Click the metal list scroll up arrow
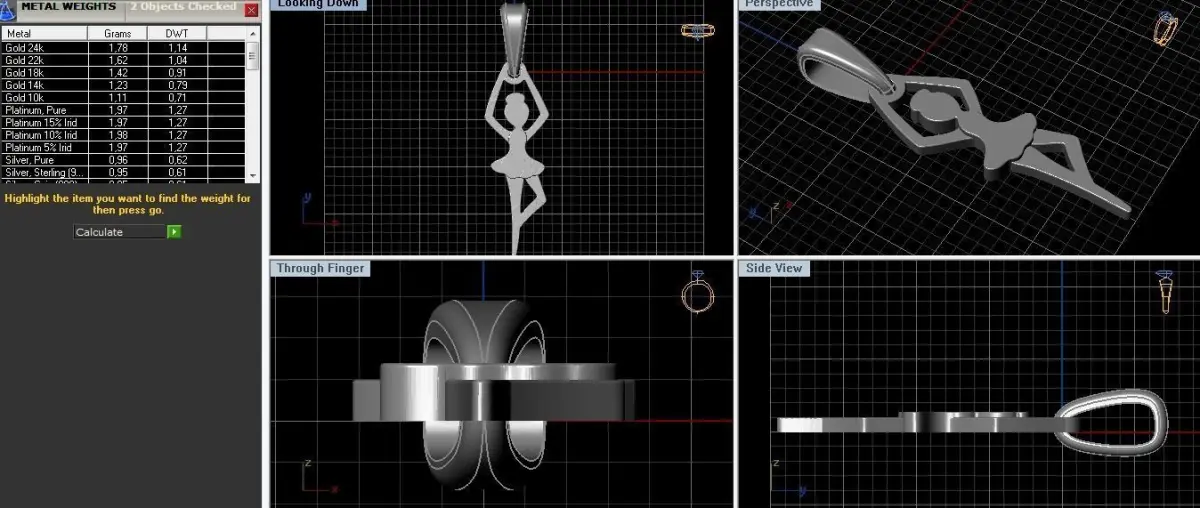 [x=253, y=33]
